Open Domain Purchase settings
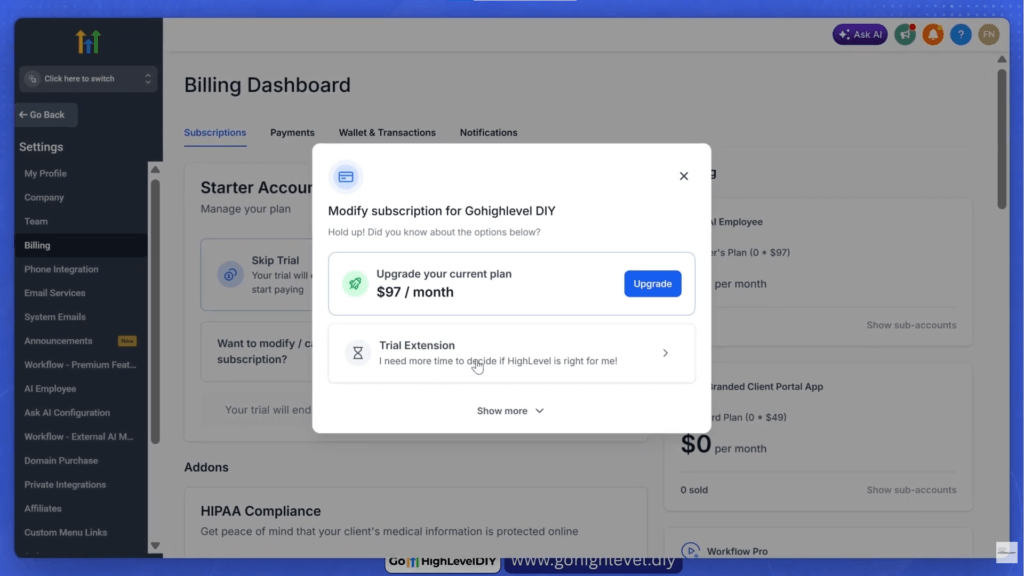1024x576 pixels. (x=61, y=460)
